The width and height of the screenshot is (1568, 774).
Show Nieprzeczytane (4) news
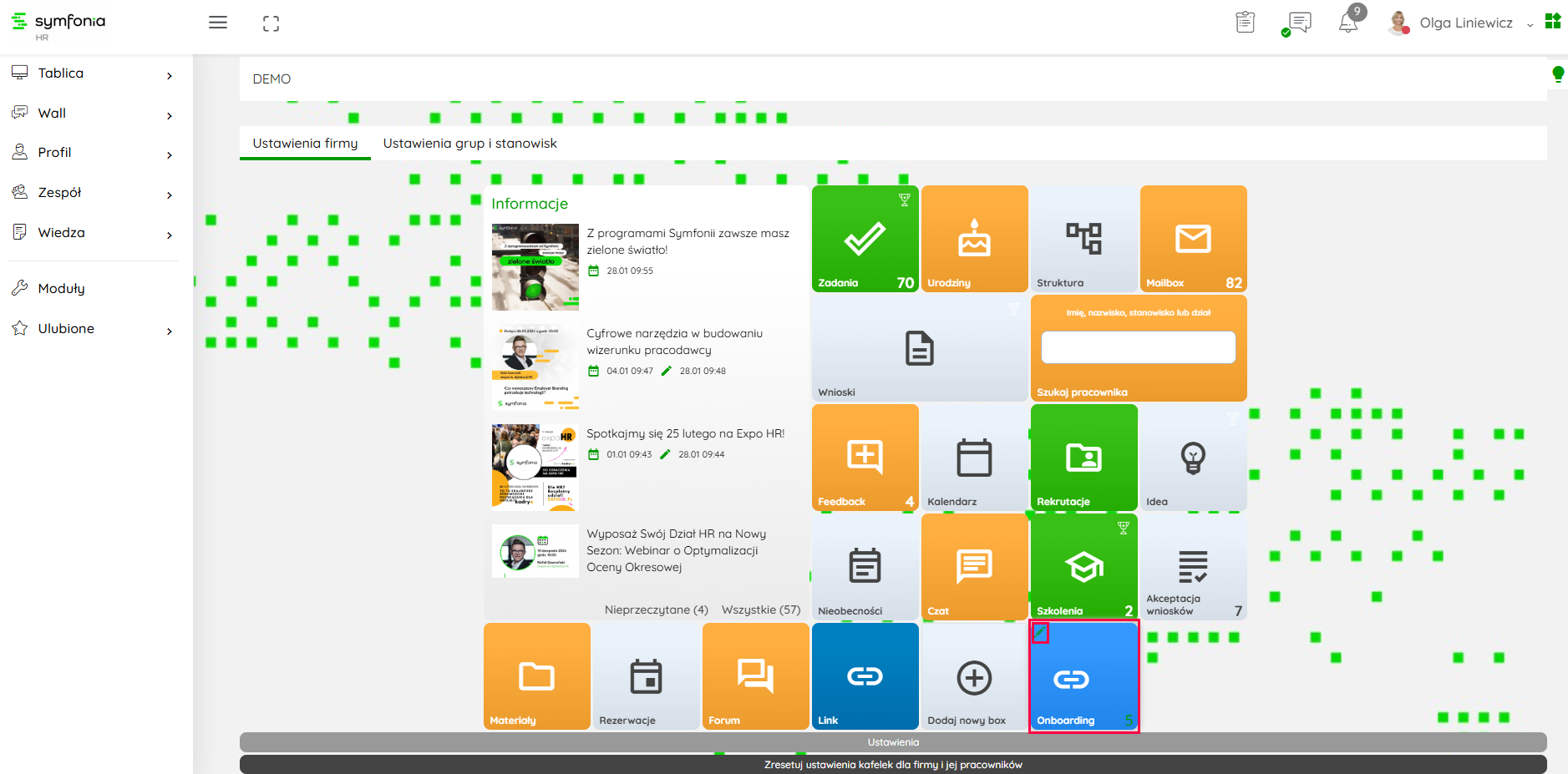tap(656, 610)
